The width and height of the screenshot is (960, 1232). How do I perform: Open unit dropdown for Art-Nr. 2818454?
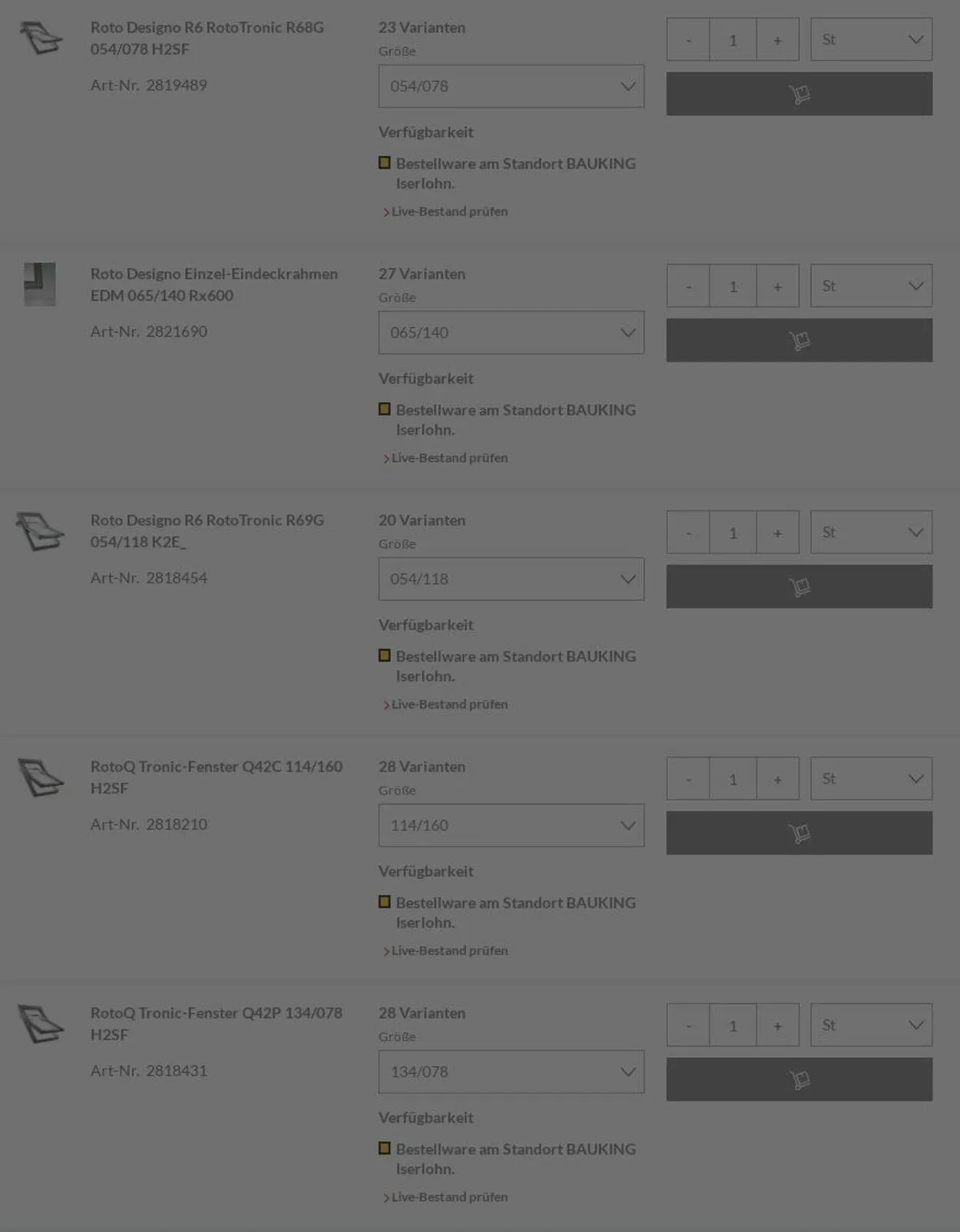[x=871, y=532]
